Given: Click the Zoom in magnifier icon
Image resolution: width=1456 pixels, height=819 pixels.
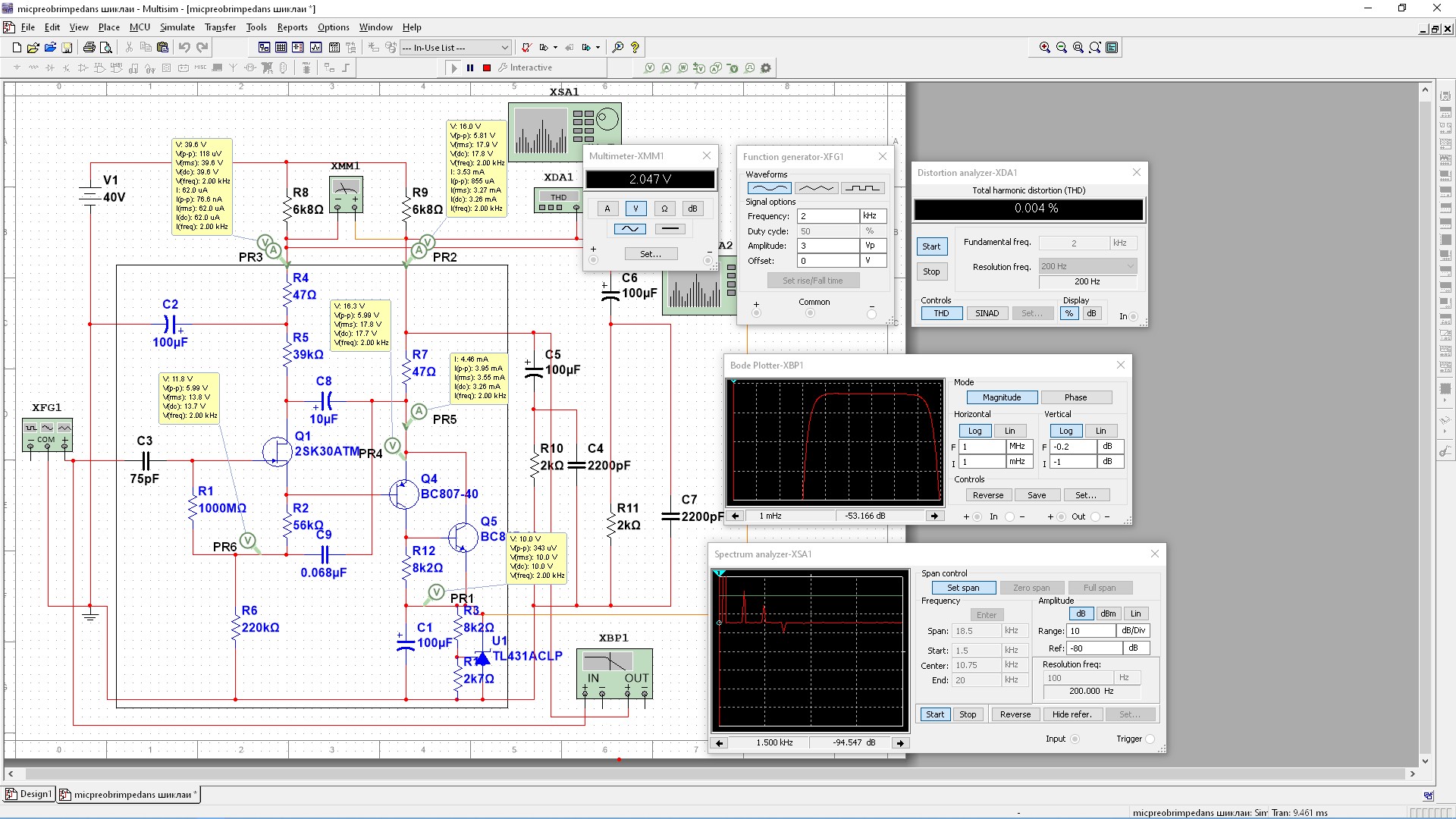Looking at the screenshot, I should point(1044,47).
